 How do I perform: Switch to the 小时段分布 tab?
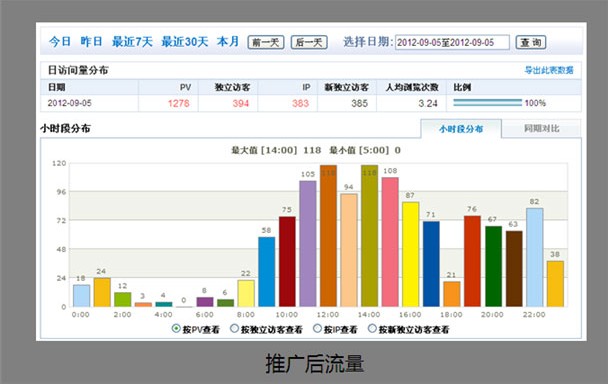461,129
